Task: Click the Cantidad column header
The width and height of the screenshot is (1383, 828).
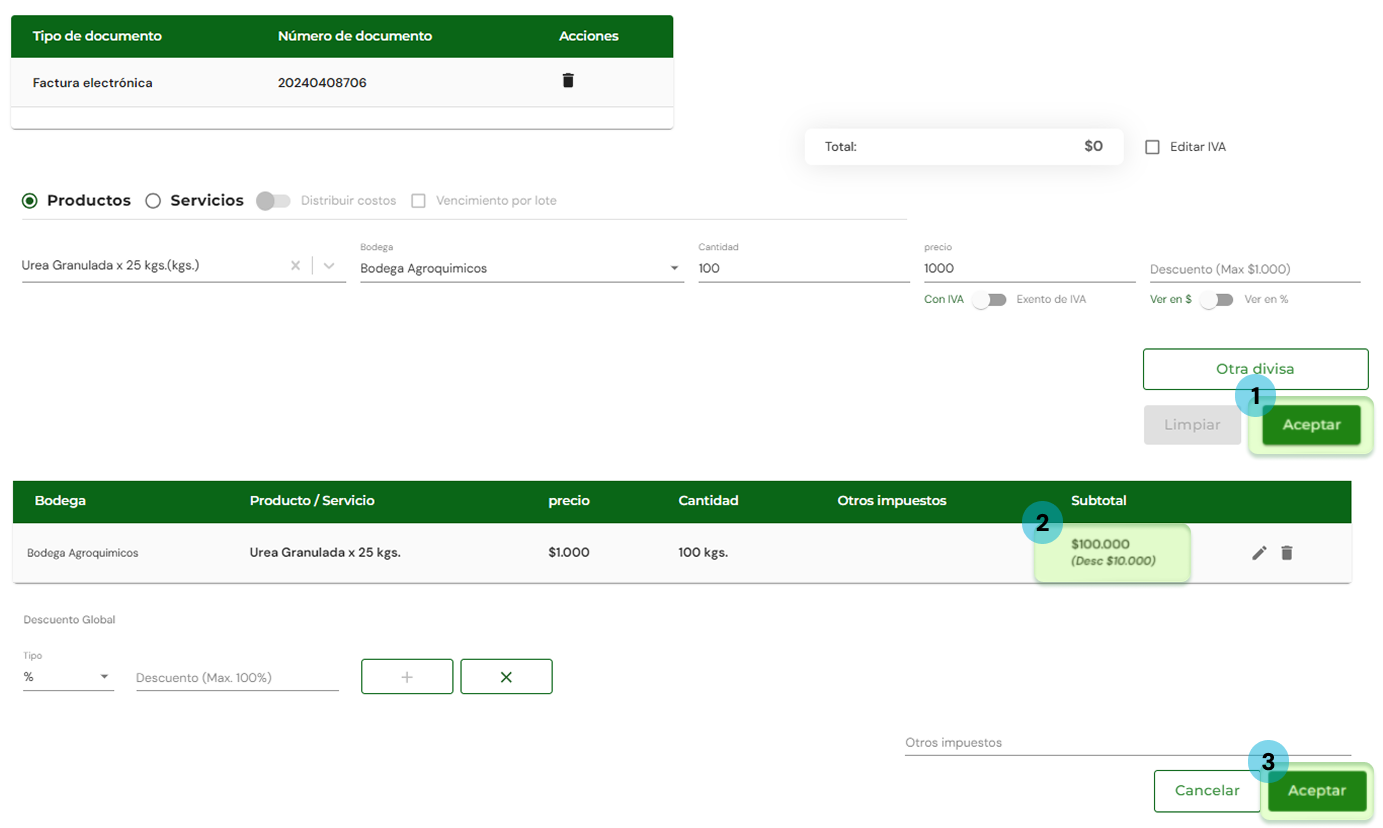Action: point(708,500)
